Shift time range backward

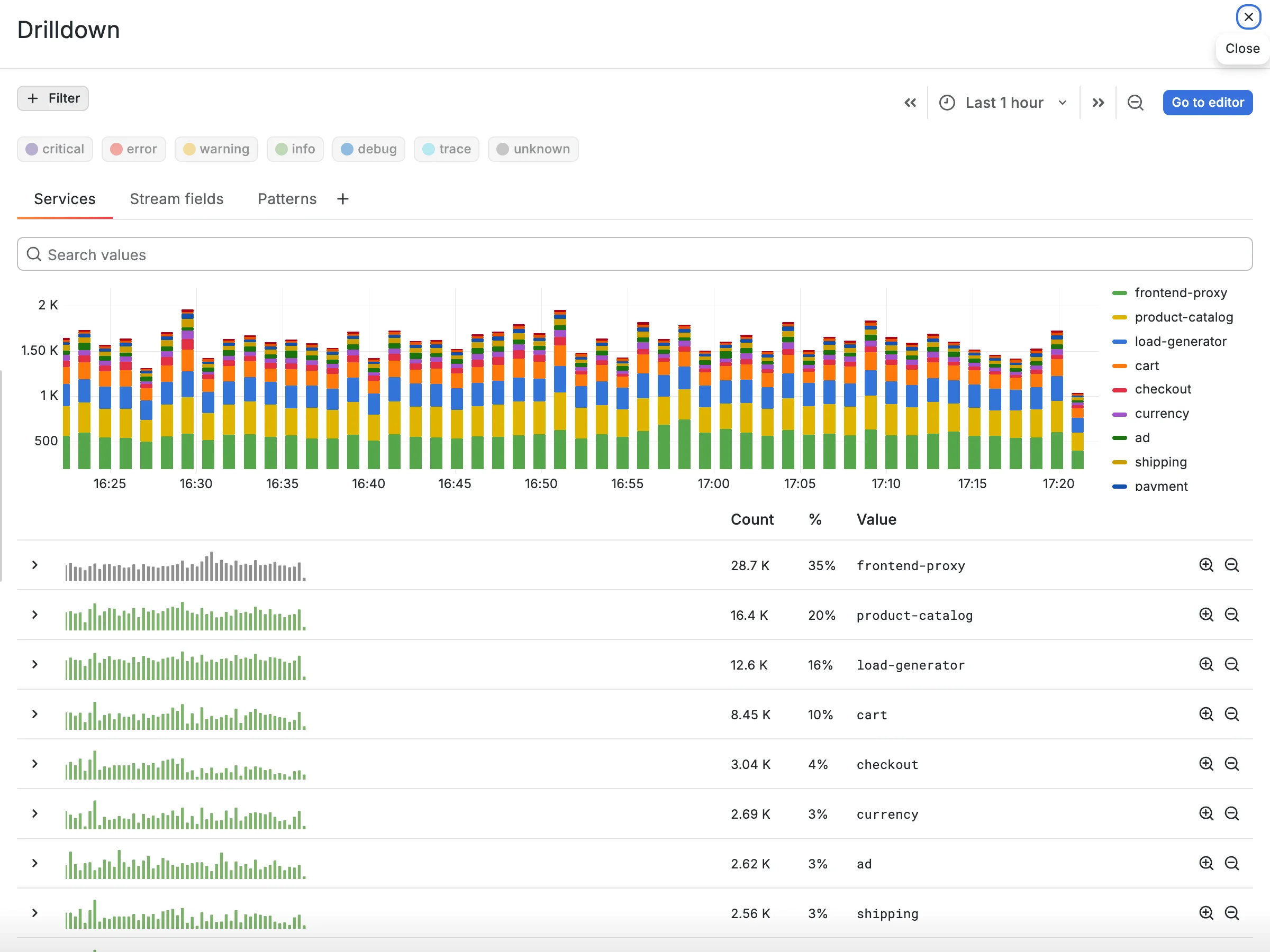coord(910,103)
